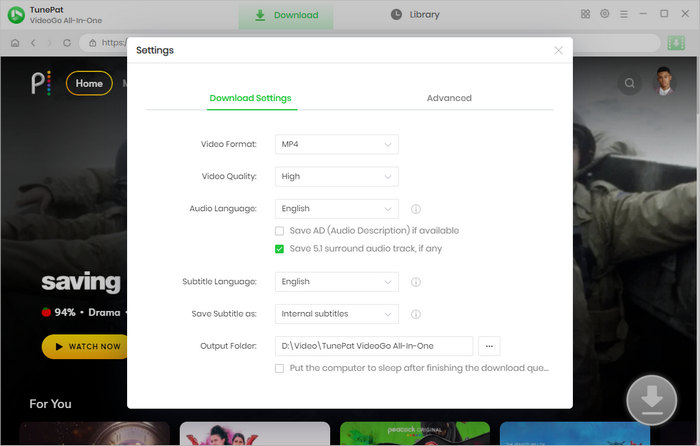Go to browser home icon
The width and height of the screenshot is (700, 446).
pos(15,43)
